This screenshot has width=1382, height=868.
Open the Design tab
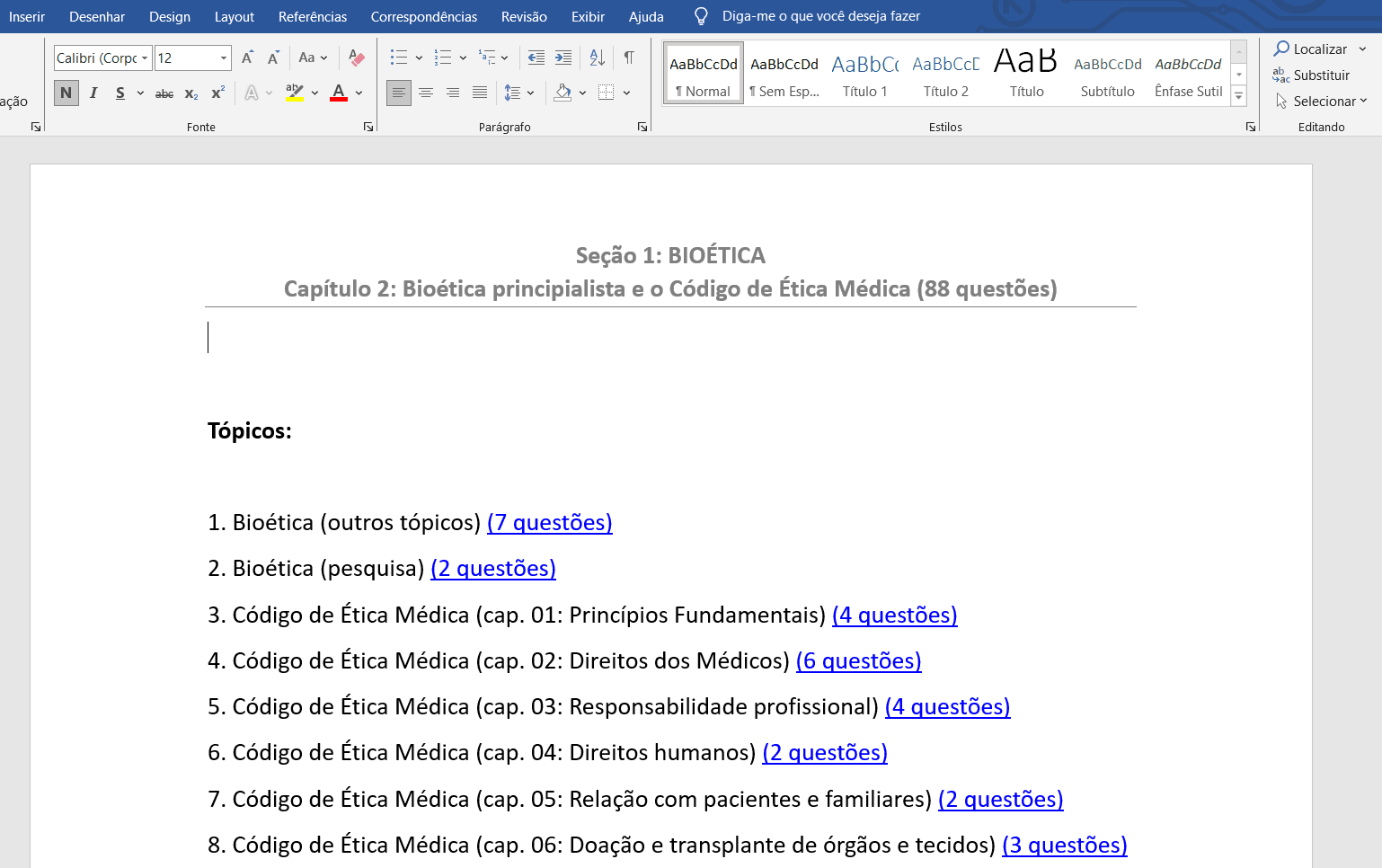pos(170,16)
